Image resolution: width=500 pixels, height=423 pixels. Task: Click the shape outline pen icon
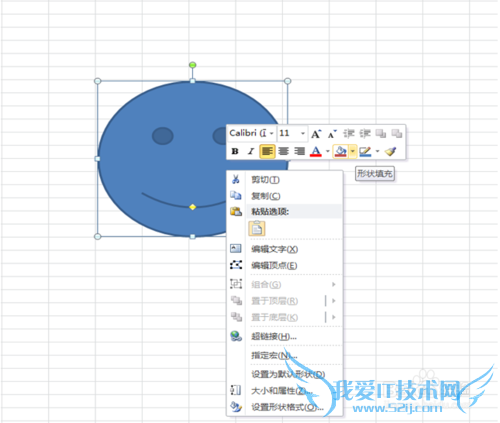pos(365,151)
